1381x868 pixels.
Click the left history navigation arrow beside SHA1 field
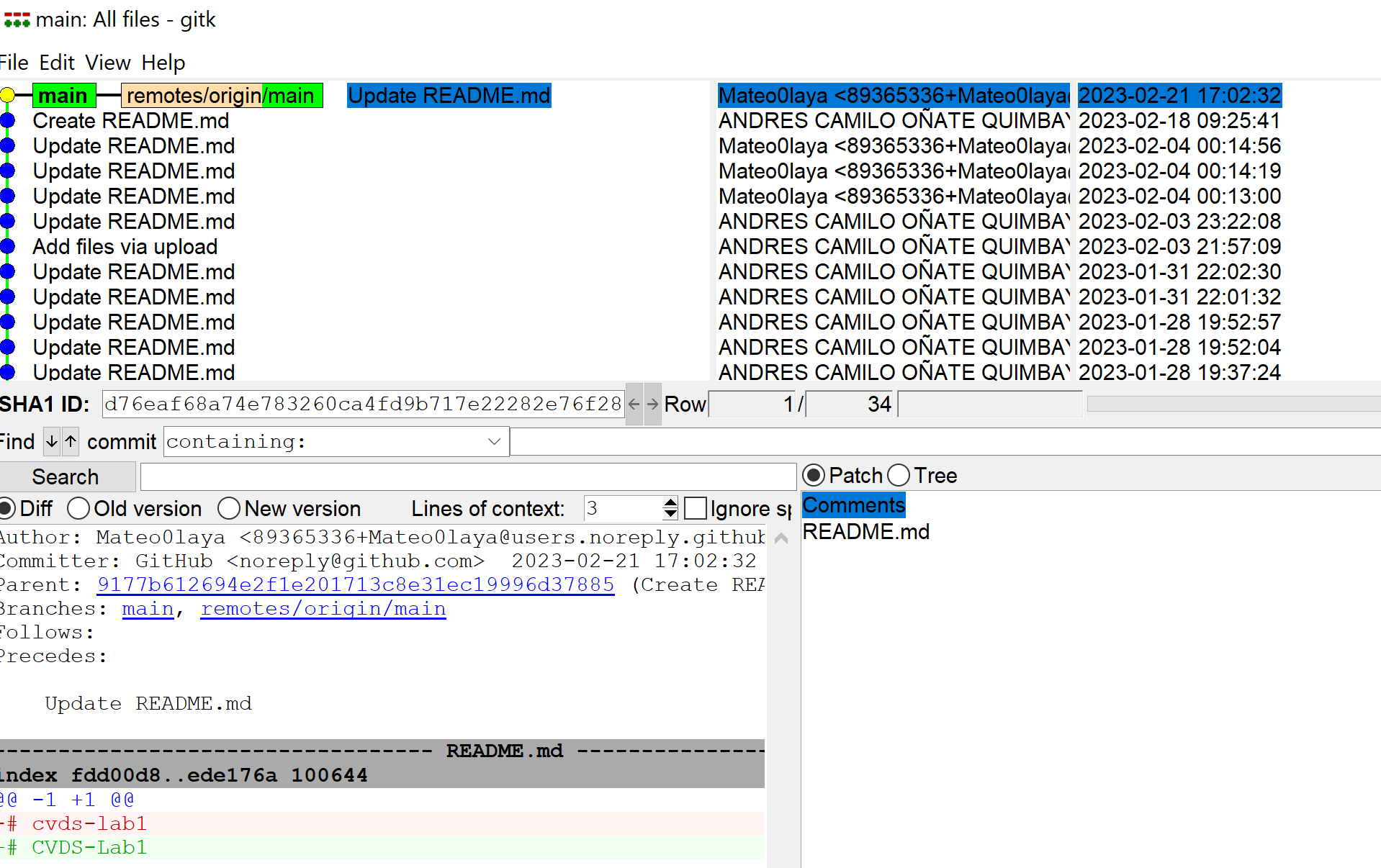(634, 404)
